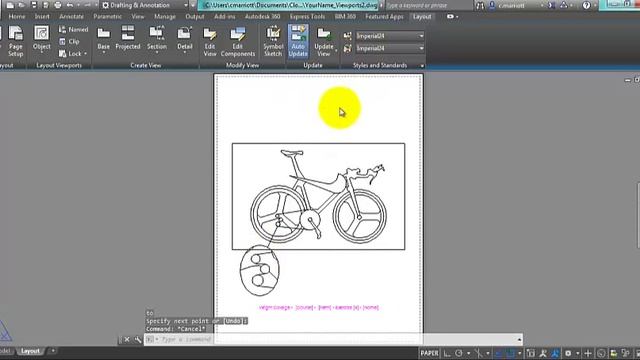The image size is (640, 360).
Task: Create a Base drawing view
Action: tap(103, 40)
